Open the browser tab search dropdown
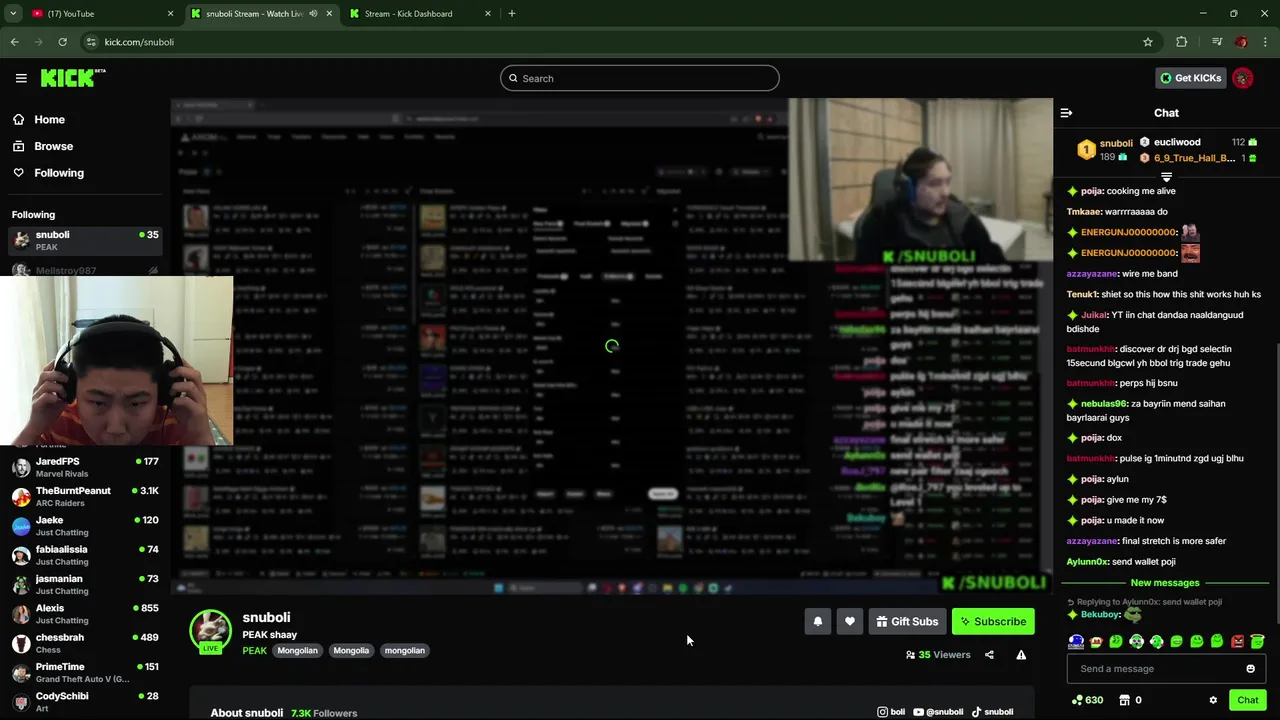The width and height of the screenshot is (1280, 720). (x=13, y=14)
